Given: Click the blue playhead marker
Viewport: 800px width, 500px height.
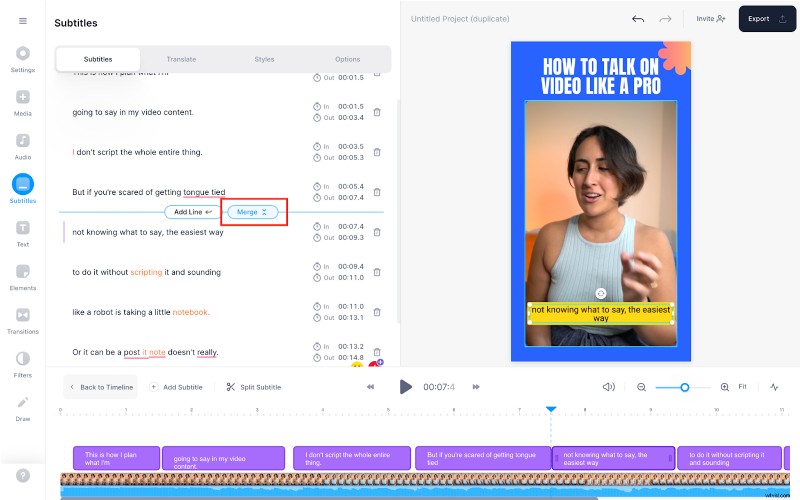Looking at the screenshot, I should pos(551,409).
